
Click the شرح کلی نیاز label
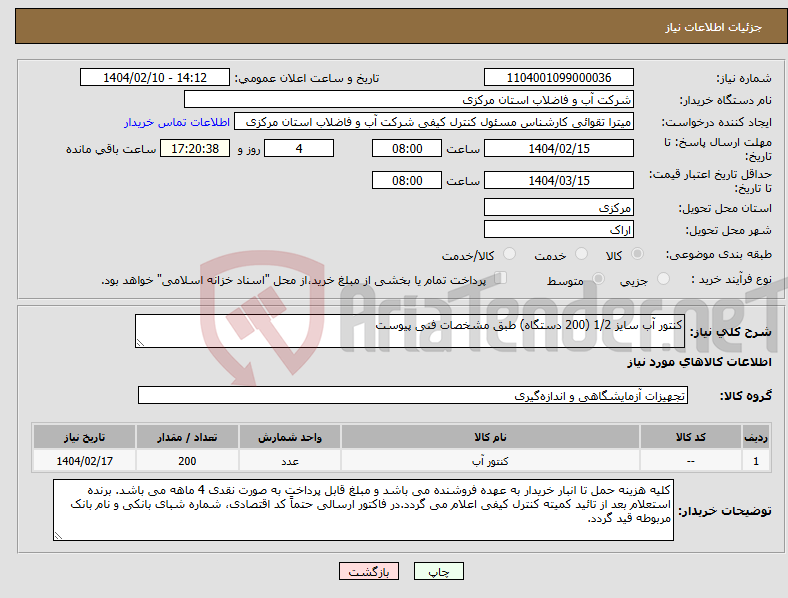pos(731,332)
